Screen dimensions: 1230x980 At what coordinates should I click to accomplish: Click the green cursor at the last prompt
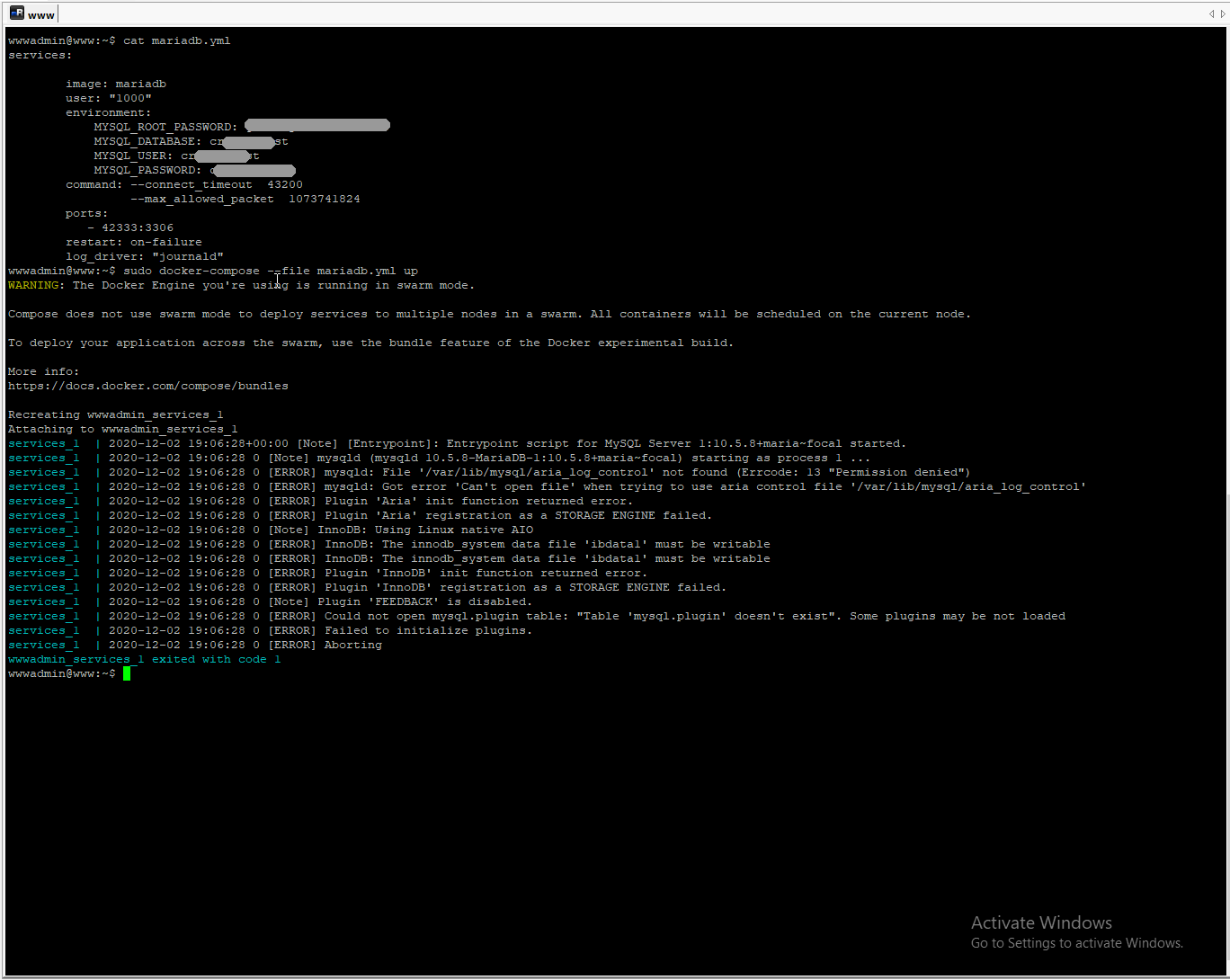pos(127,673)
